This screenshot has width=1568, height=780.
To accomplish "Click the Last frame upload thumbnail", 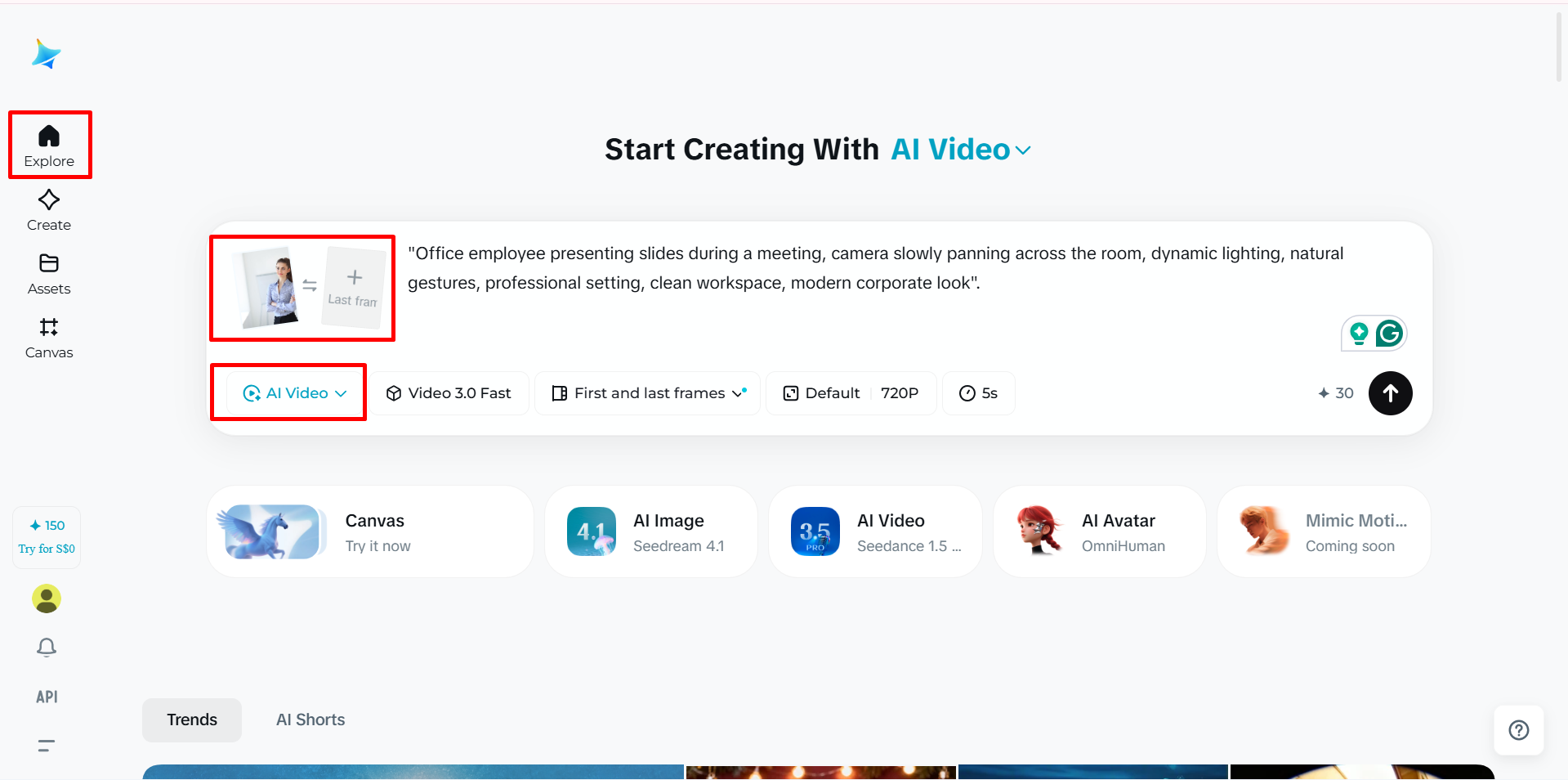I will coord(354,288).
